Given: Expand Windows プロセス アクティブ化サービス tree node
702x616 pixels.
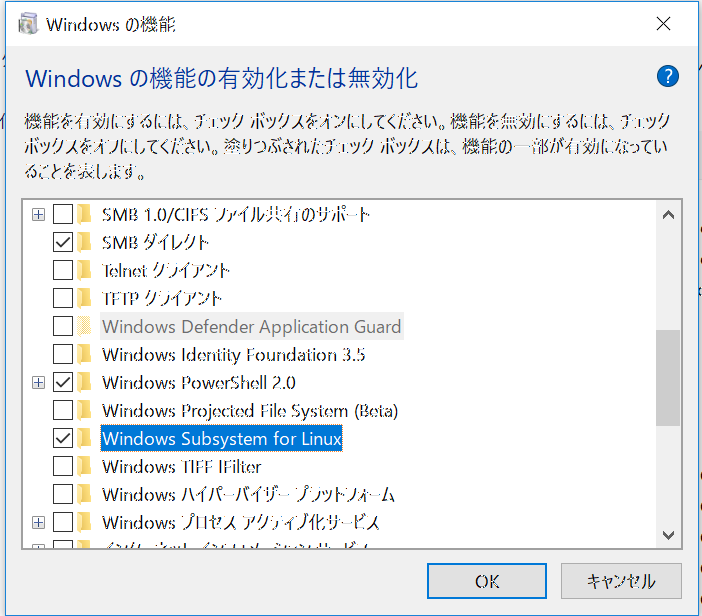Looking at the screenshot, I should point(39,522).
